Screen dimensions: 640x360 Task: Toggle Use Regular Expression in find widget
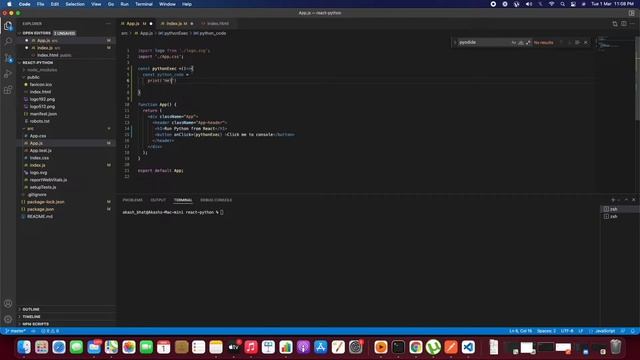coord(528,42)
